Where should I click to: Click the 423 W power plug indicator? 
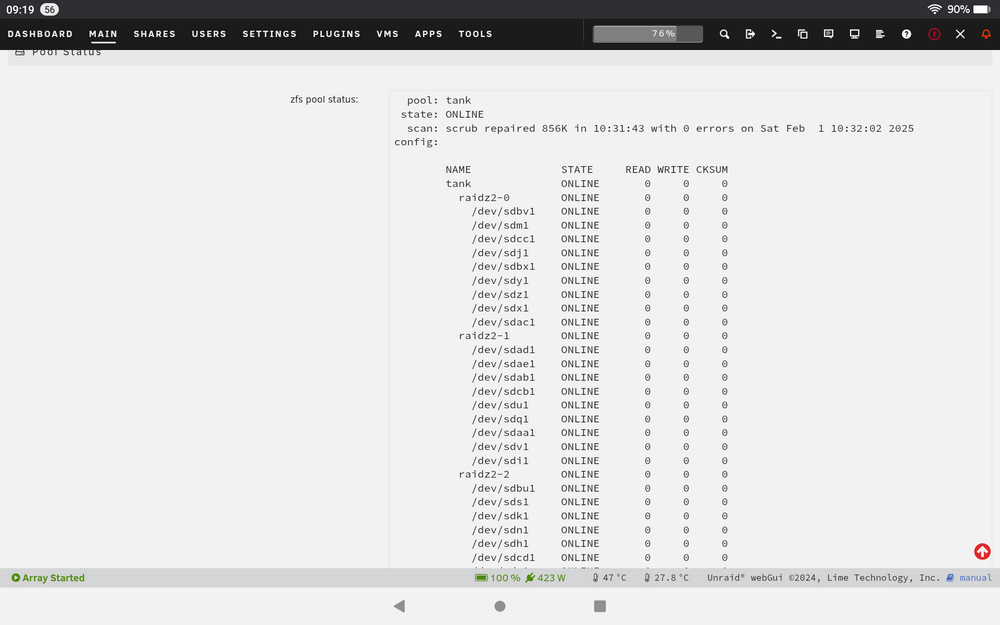545,578
